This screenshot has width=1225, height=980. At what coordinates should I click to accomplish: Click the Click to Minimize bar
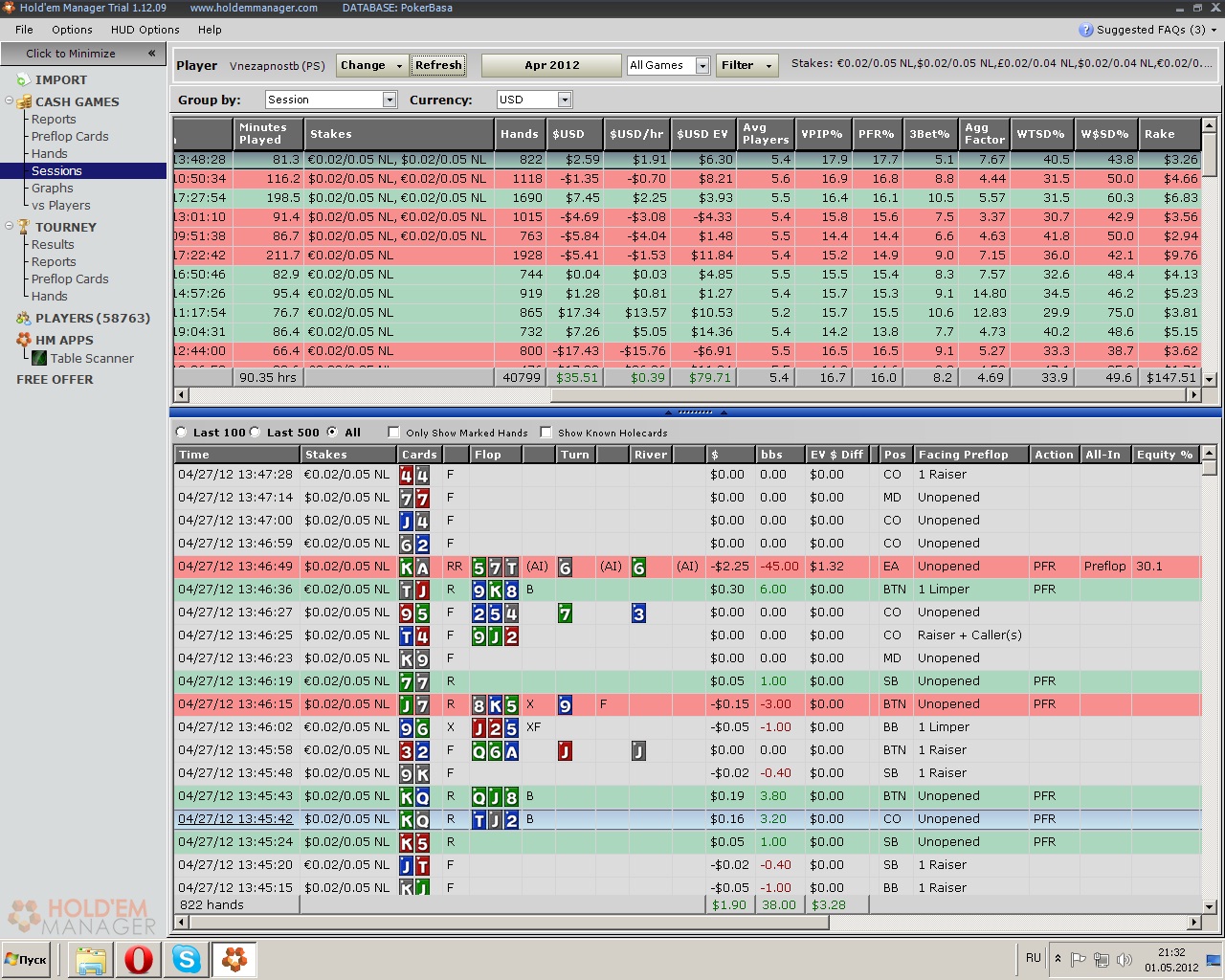pos(83,54)
